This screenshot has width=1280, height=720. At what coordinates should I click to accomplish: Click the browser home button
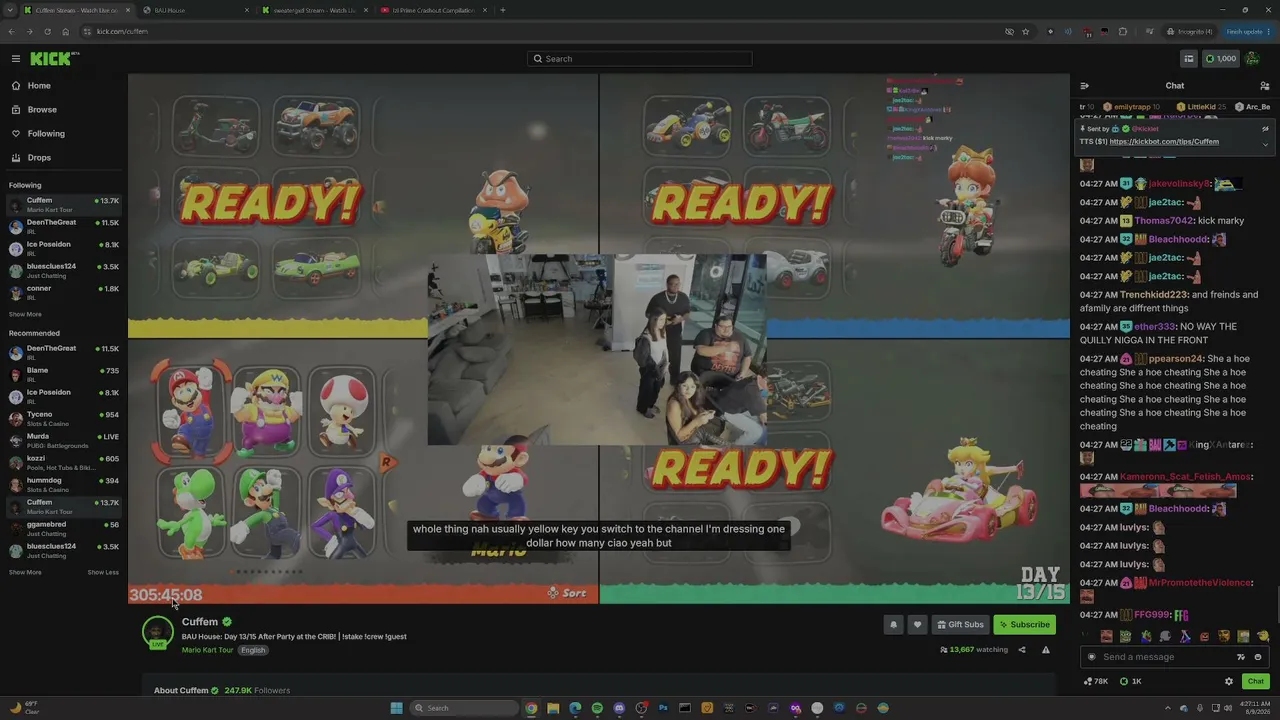point(65,32)
